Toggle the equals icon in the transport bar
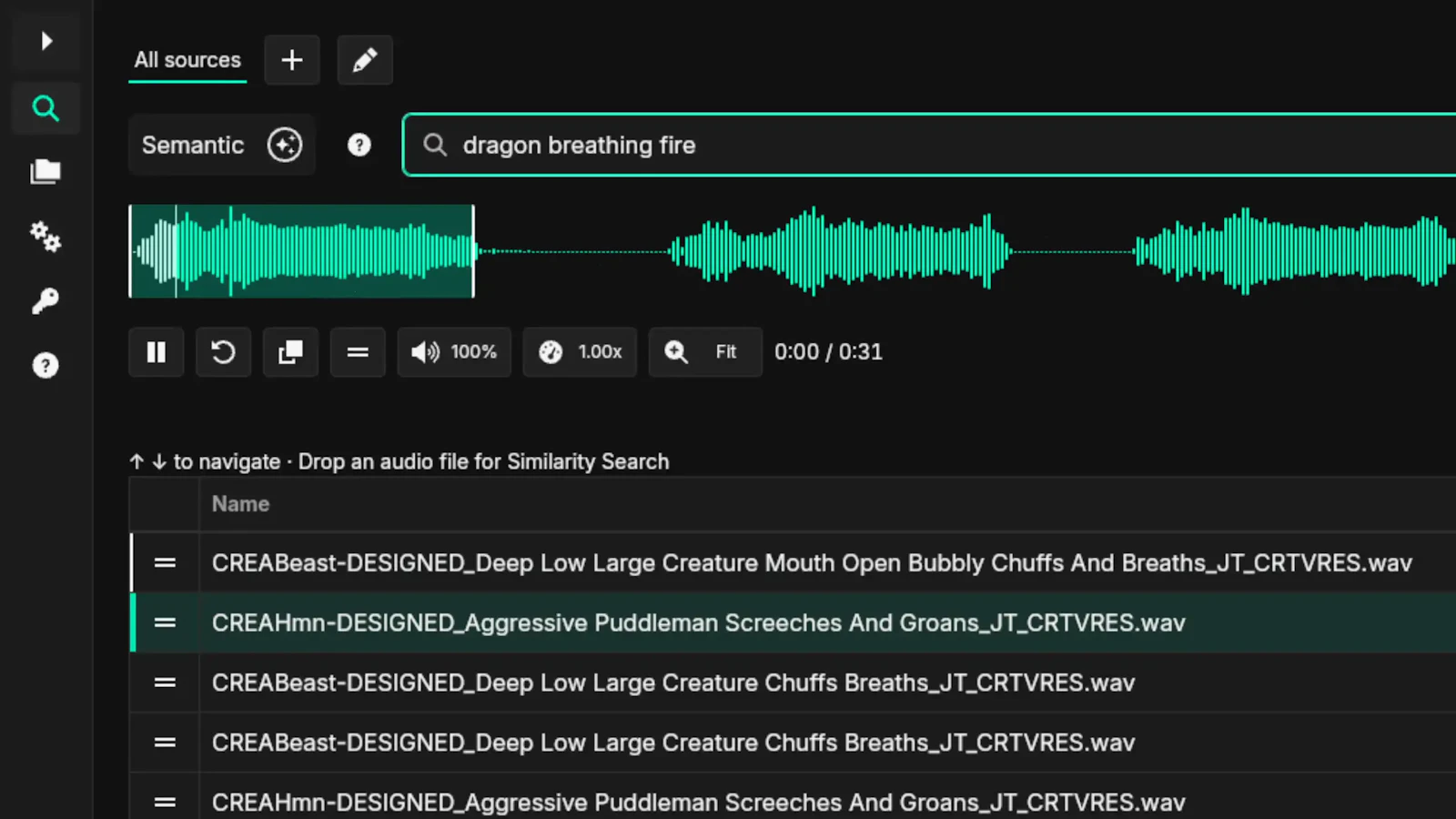Image resolution: width=1456 pixels, height=819 pixels. (x=358, y=352)
